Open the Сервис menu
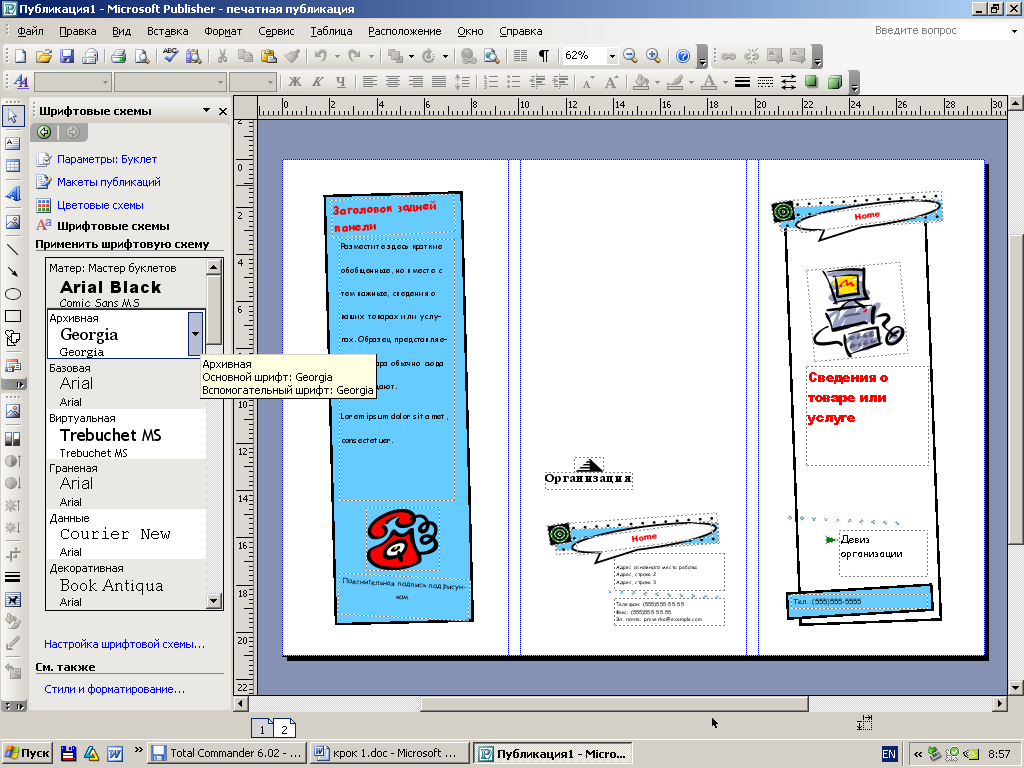 tap(276, 31)
